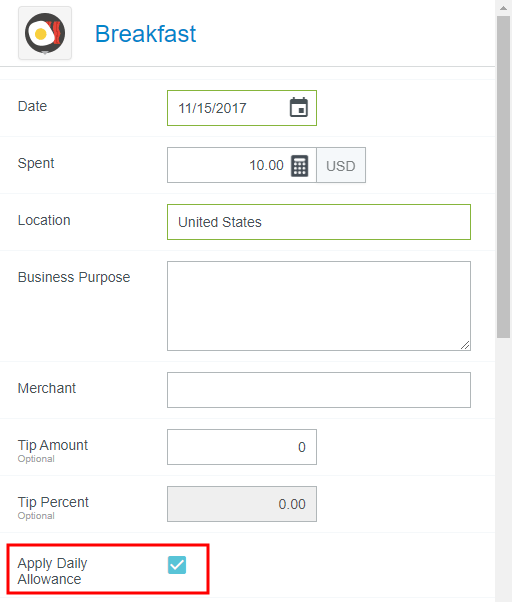Click the vertical scrollbar thumb
This screenshot has width=512, height=602.
(503, 177)
